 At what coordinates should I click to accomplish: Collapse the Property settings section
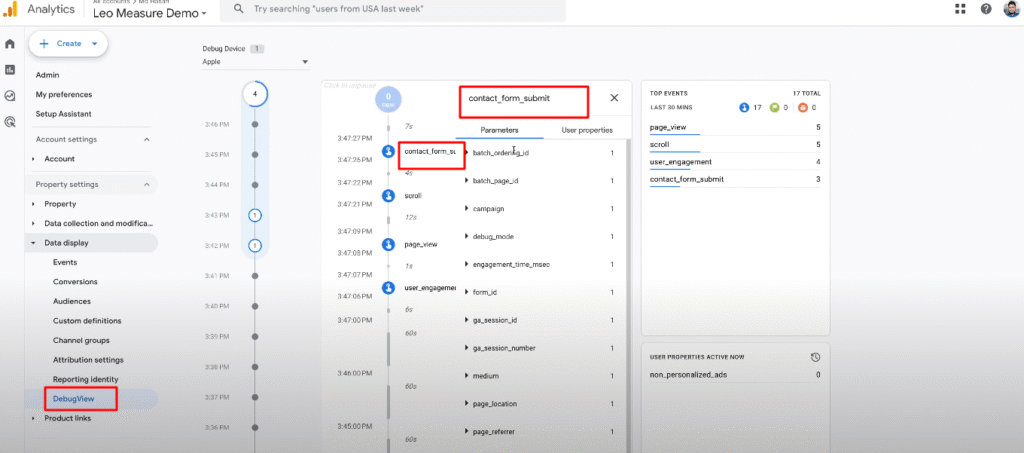pos(146,185)
